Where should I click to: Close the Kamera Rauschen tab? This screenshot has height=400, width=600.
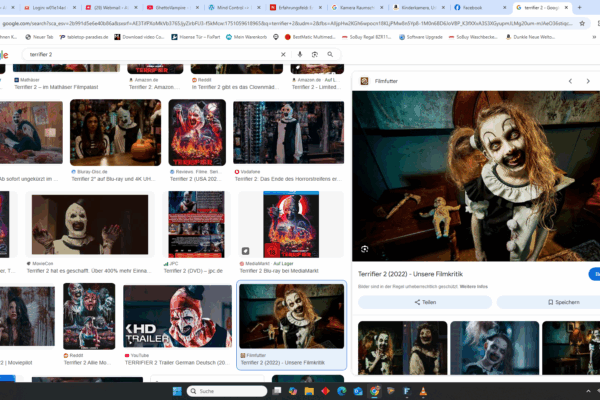[x=382, y=7]
